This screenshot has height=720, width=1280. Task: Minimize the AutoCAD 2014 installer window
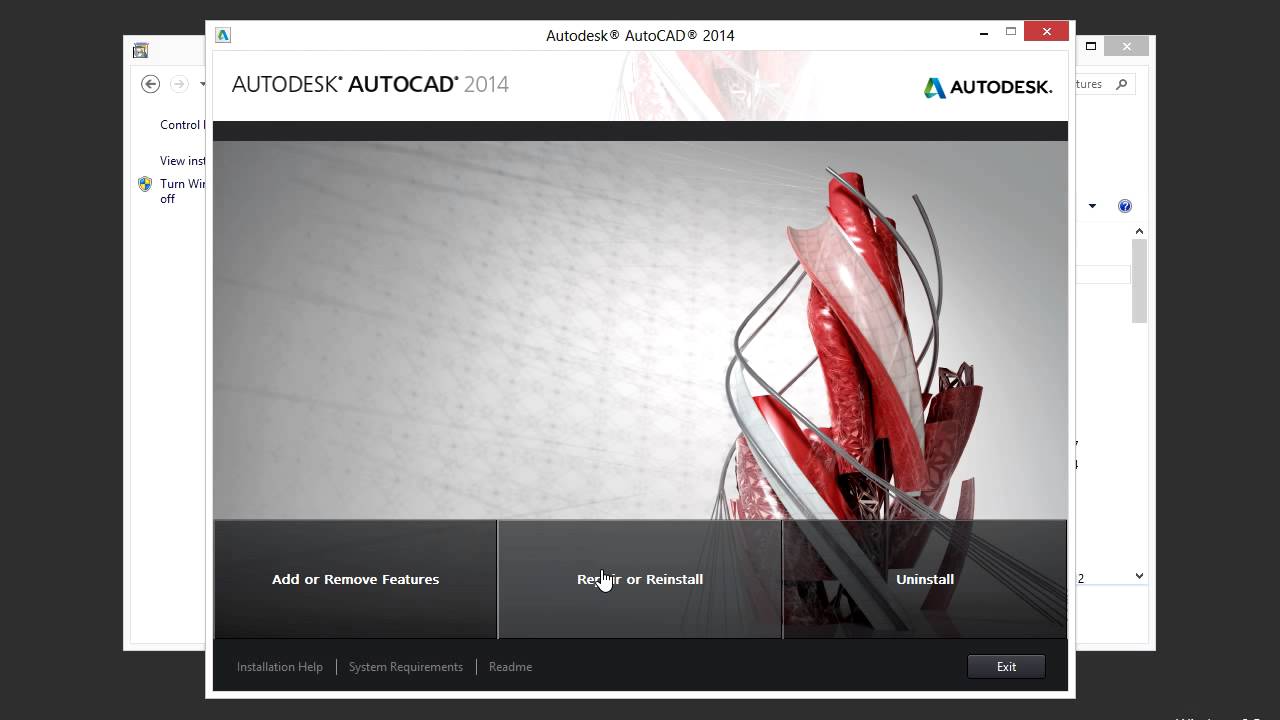[x=982, y=32]
